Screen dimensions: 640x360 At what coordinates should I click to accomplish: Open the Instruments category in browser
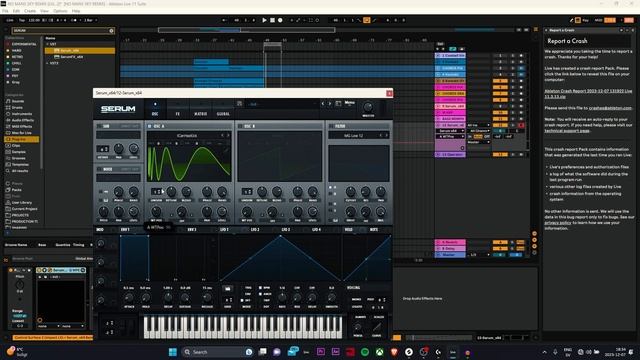point(22,114)
